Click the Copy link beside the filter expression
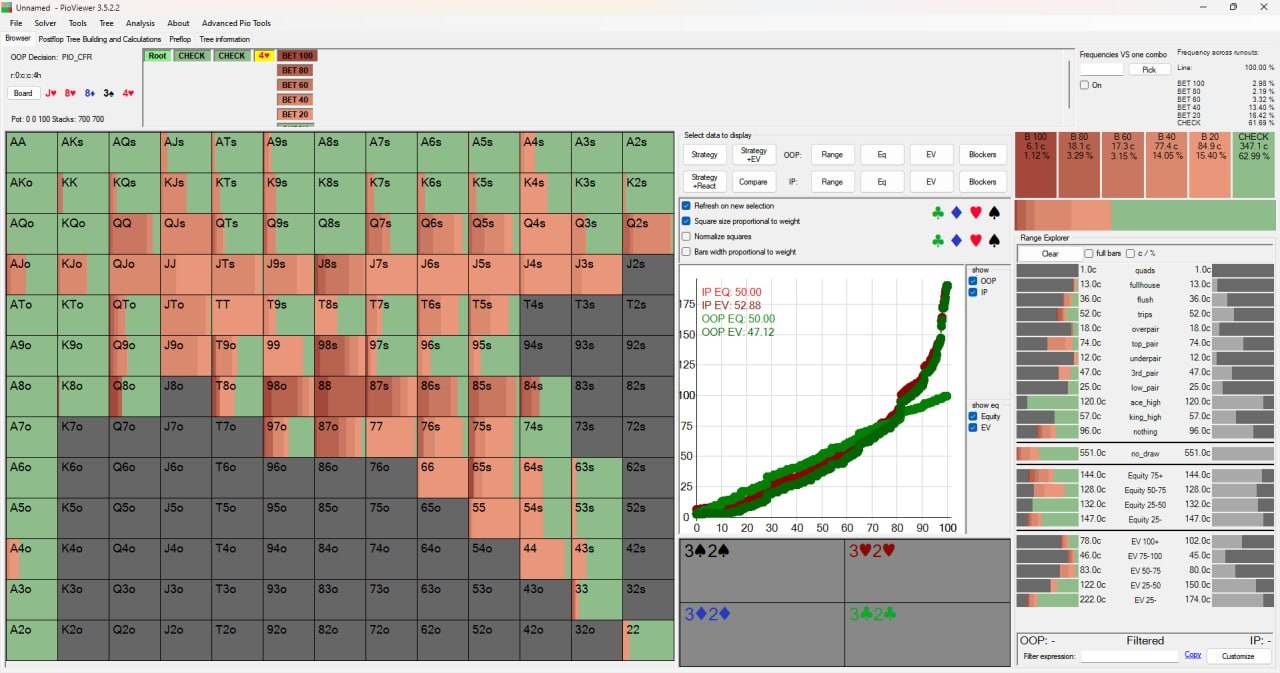The height and width of the screenshot is (673, 1280). click(1192, 655)
